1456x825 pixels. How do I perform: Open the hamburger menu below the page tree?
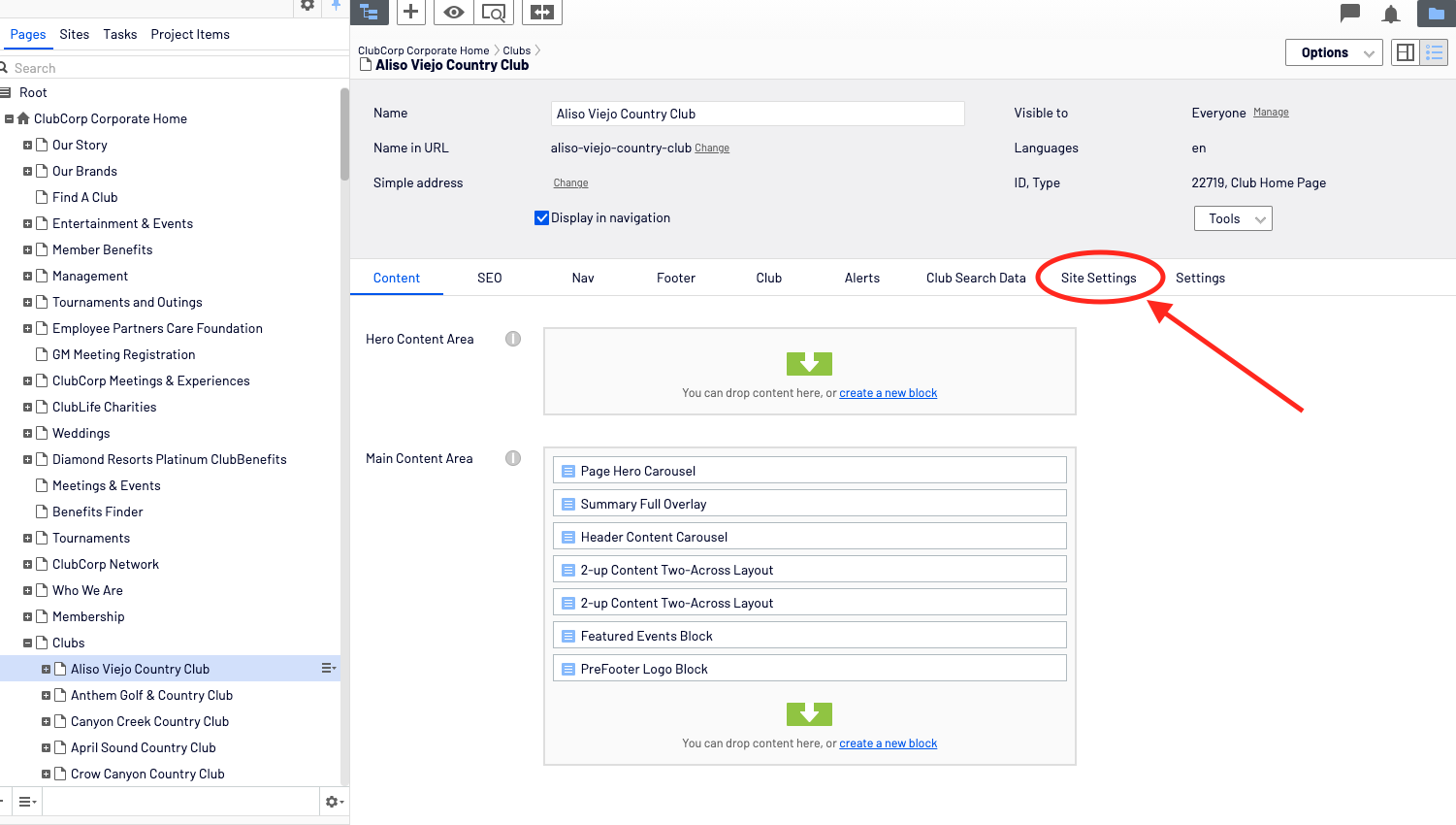[x=28, y=802]
